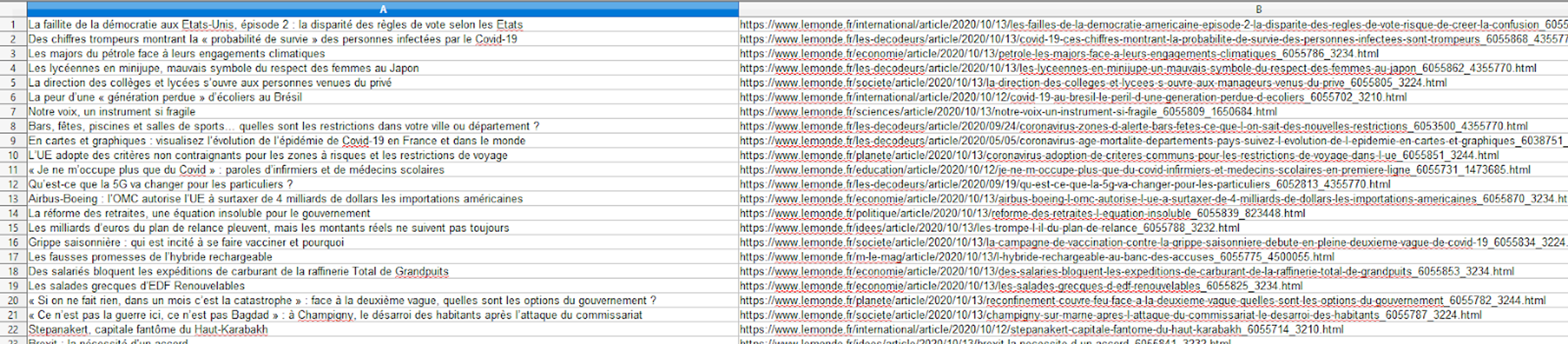1568x344 pixels.
Task: Click URL cell 'reconfinement-couvre-feu-face-a-la-deuxieme-vague'
Action: pyautogui.click(x=1154, y=300)
